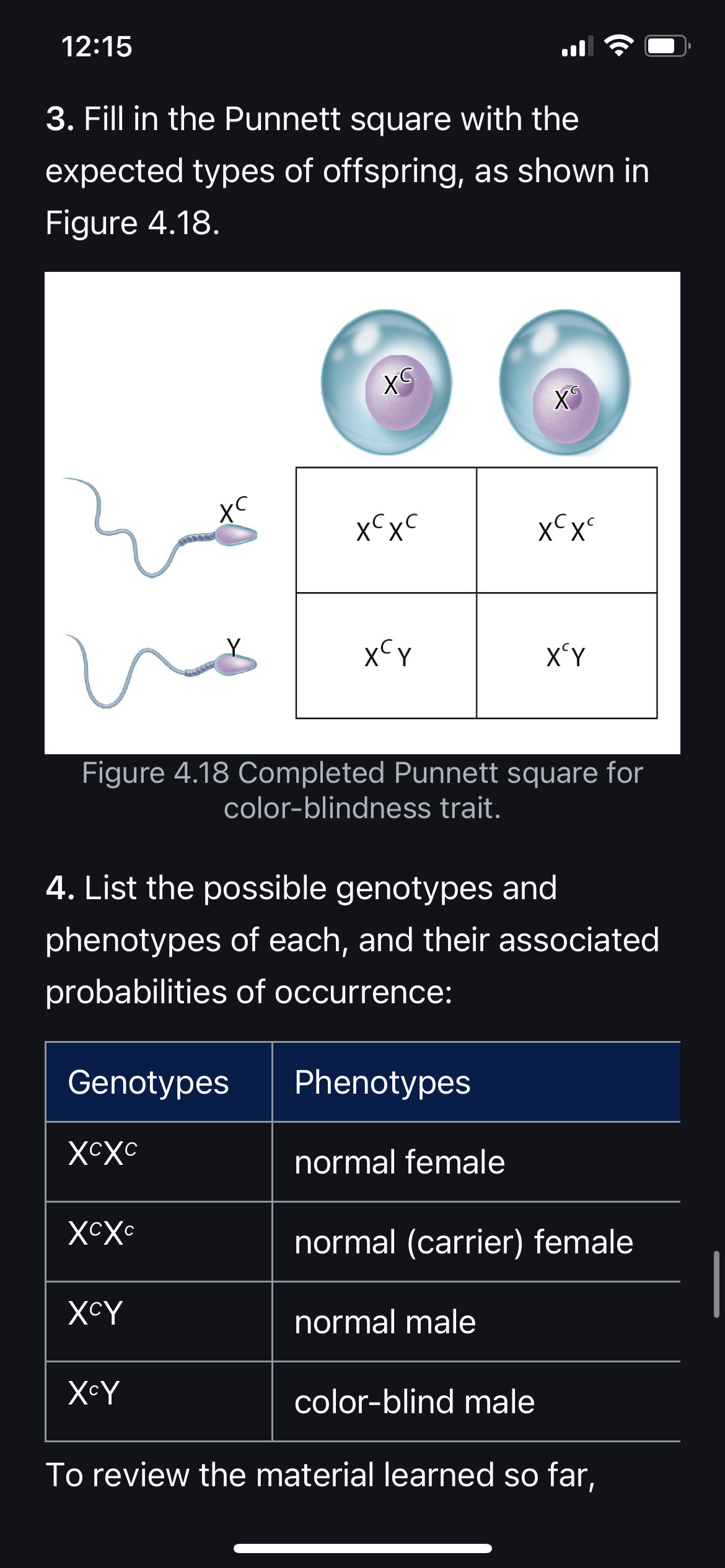
Task: Tap the Wi-Fi status icon
Action: pos(618,46)
